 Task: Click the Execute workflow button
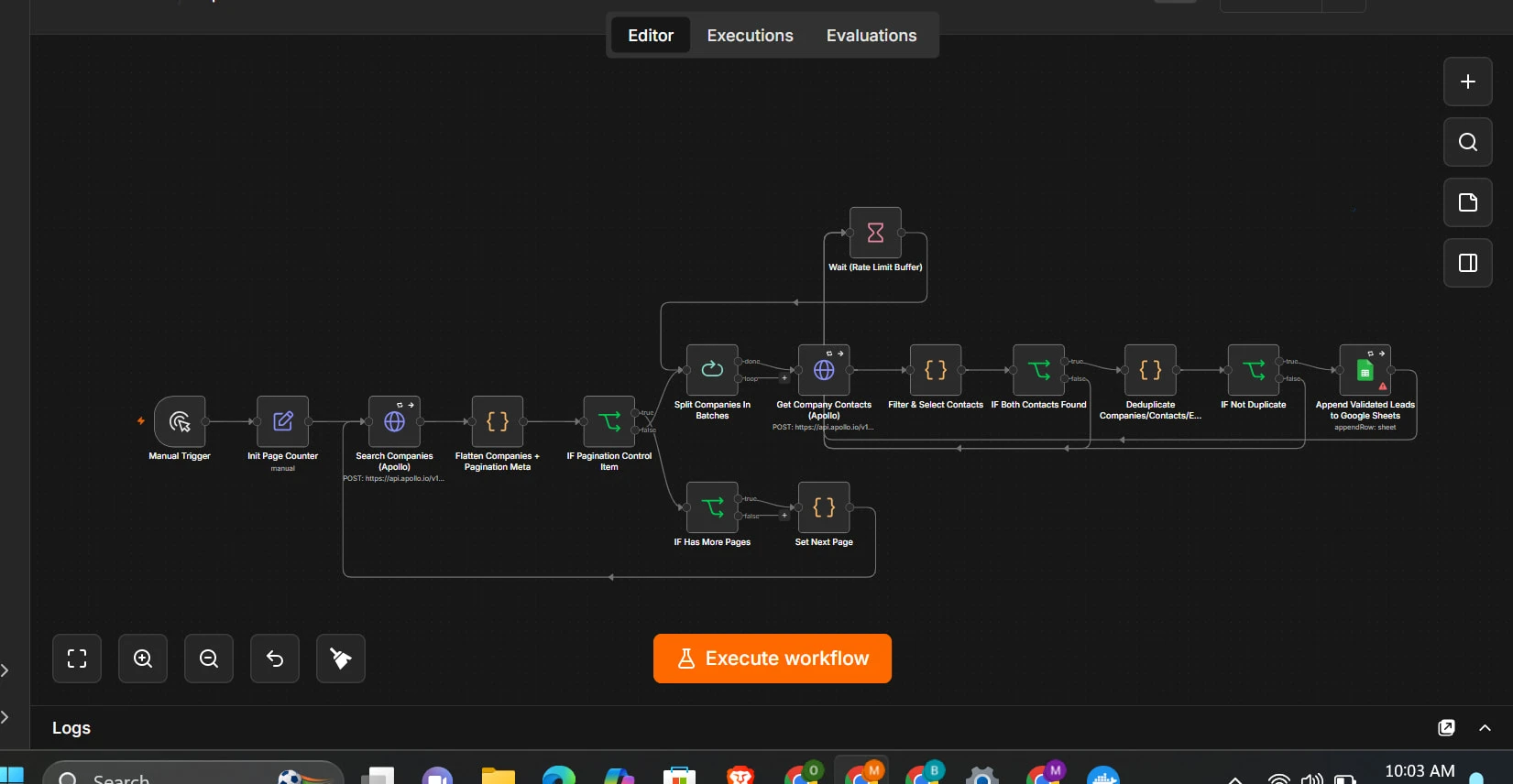(773, 659)
